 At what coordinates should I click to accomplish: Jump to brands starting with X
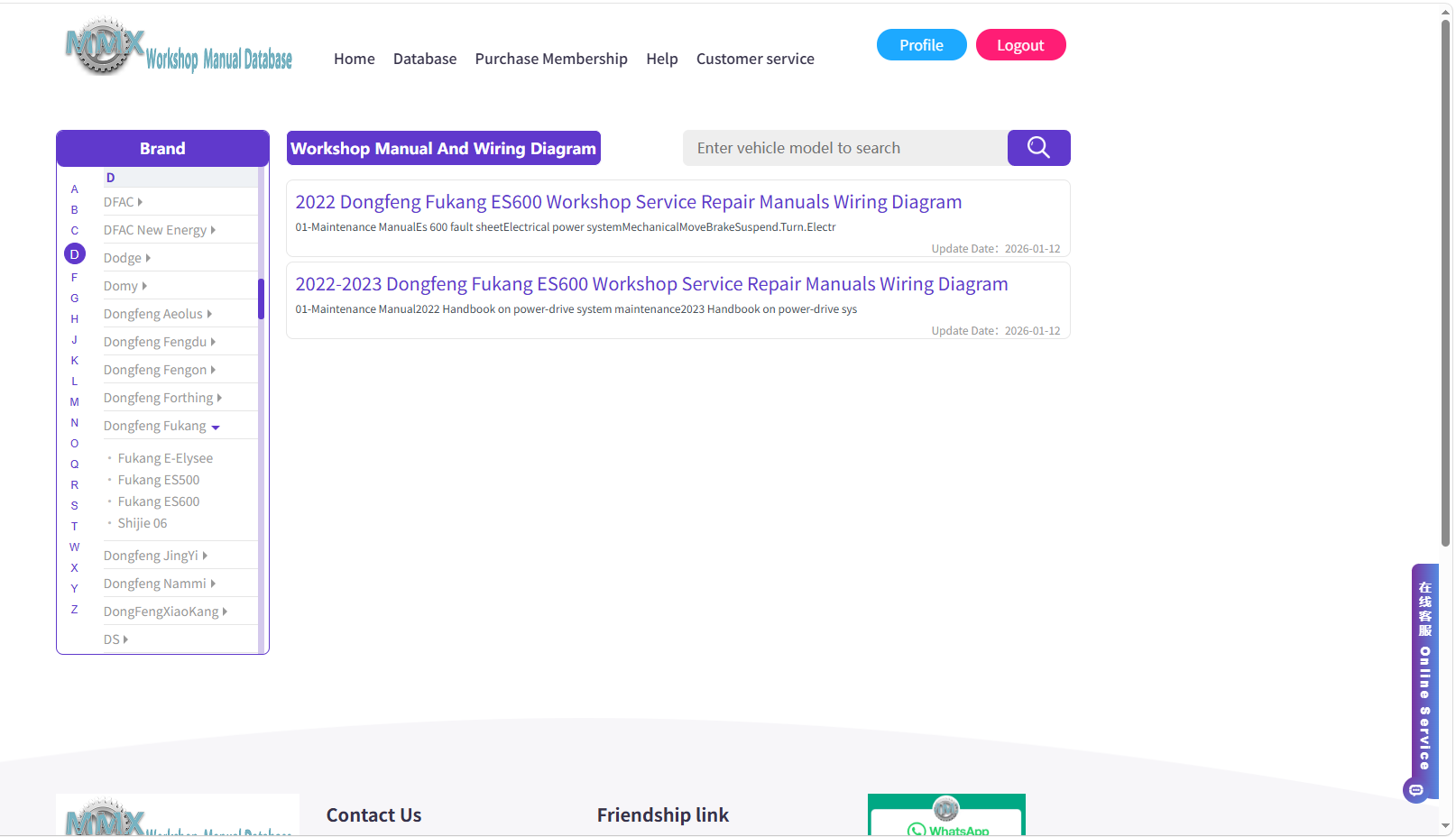coord(75,568)
